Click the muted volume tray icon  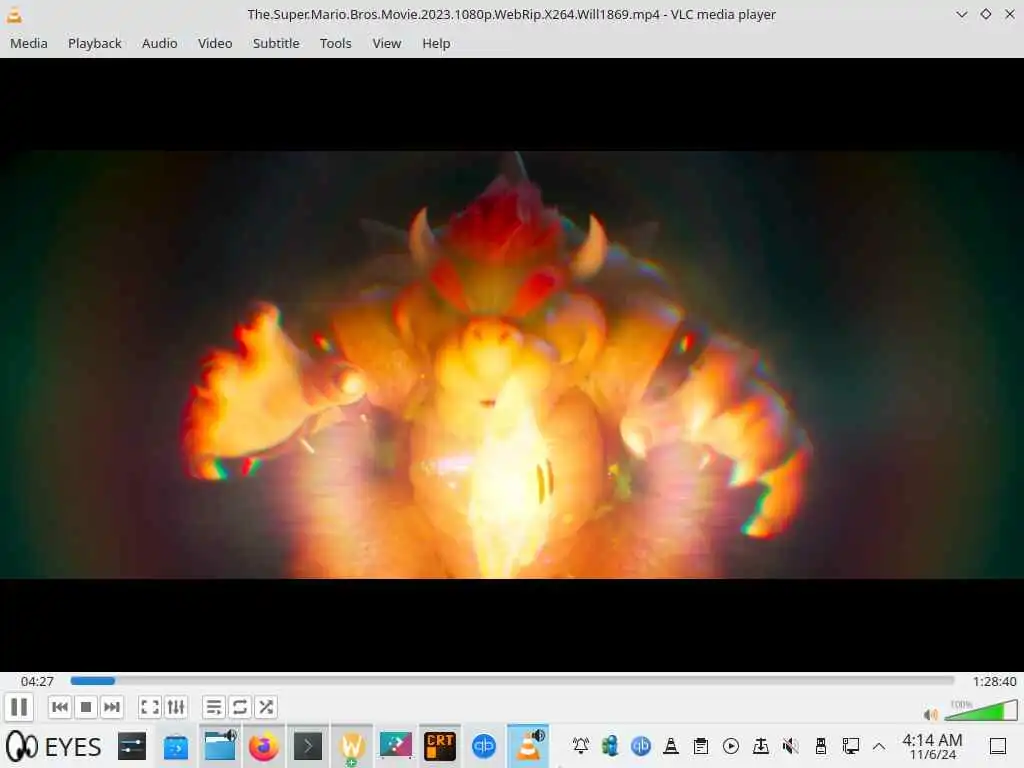coord(791,746)
